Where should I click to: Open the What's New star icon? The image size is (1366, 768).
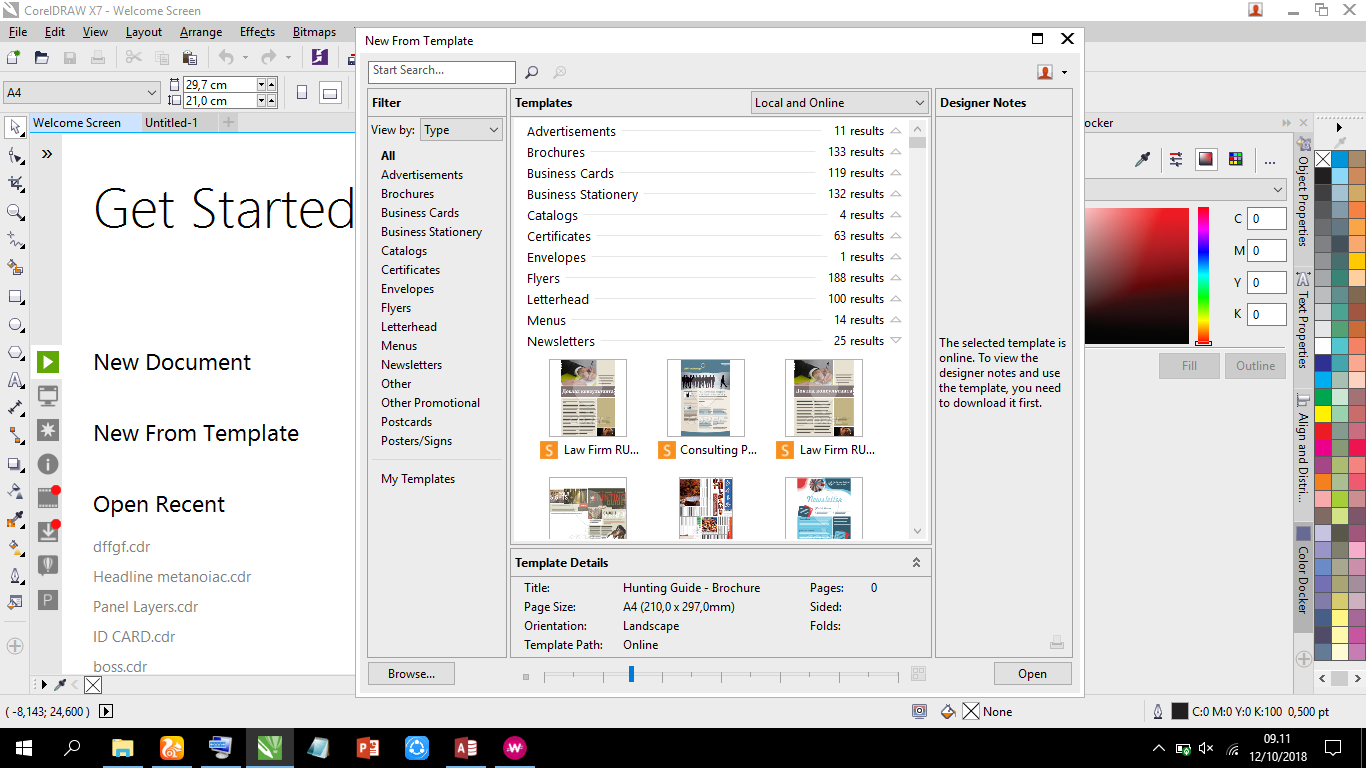(48, 430)
